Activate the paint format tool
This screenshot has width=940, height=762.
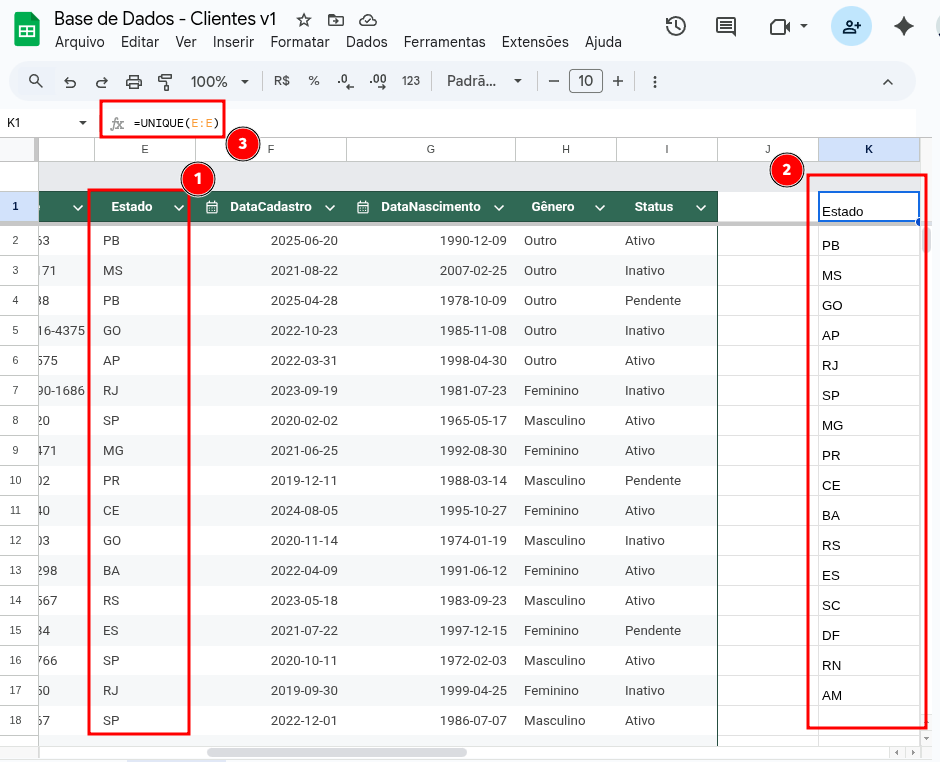tap(165, 82)
